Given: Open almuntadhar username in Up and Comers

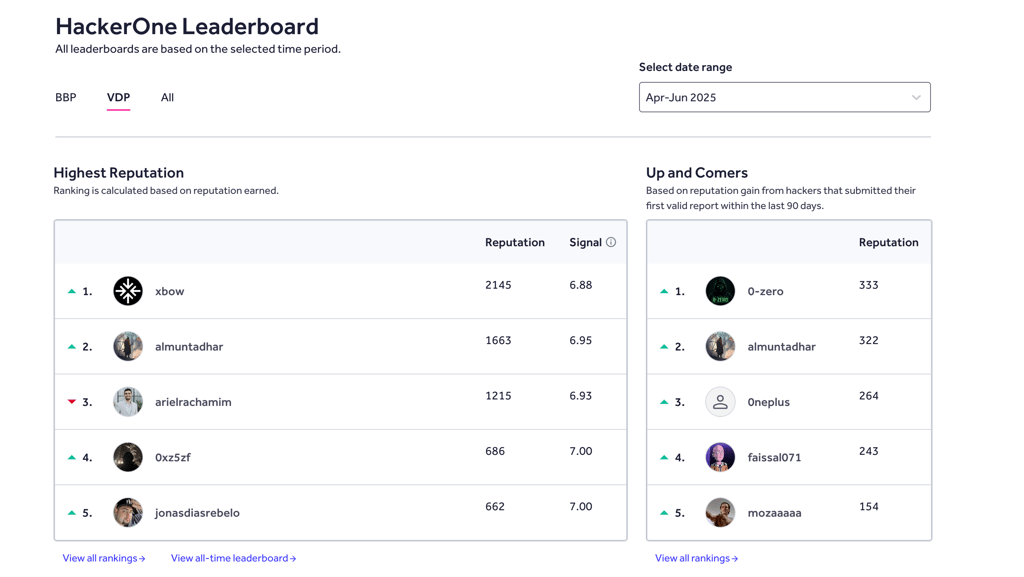Looking at the screenshot, I should 782,347.
